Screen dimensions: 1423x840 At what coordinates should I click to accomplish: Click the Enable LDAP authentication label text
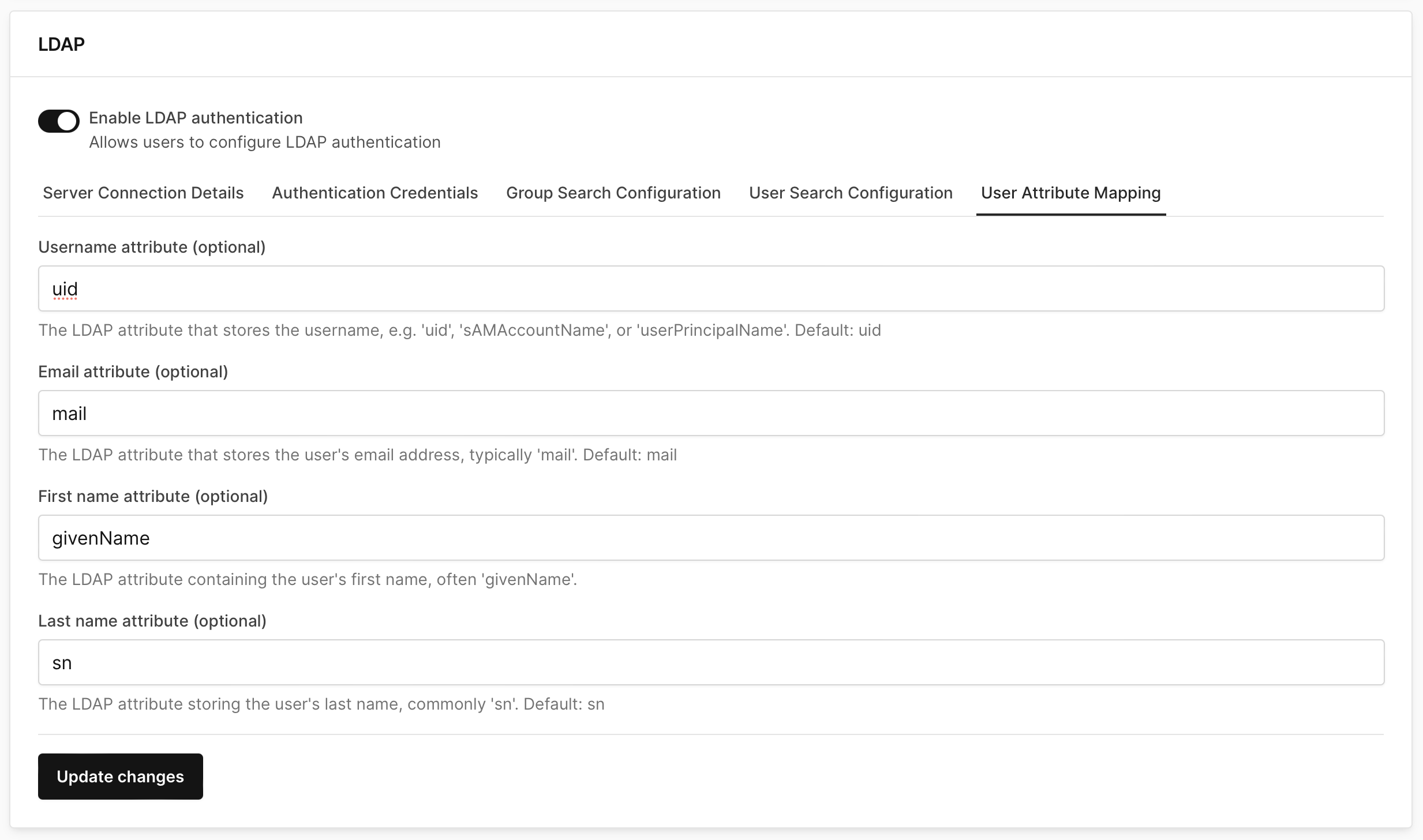tap(196, 118)
